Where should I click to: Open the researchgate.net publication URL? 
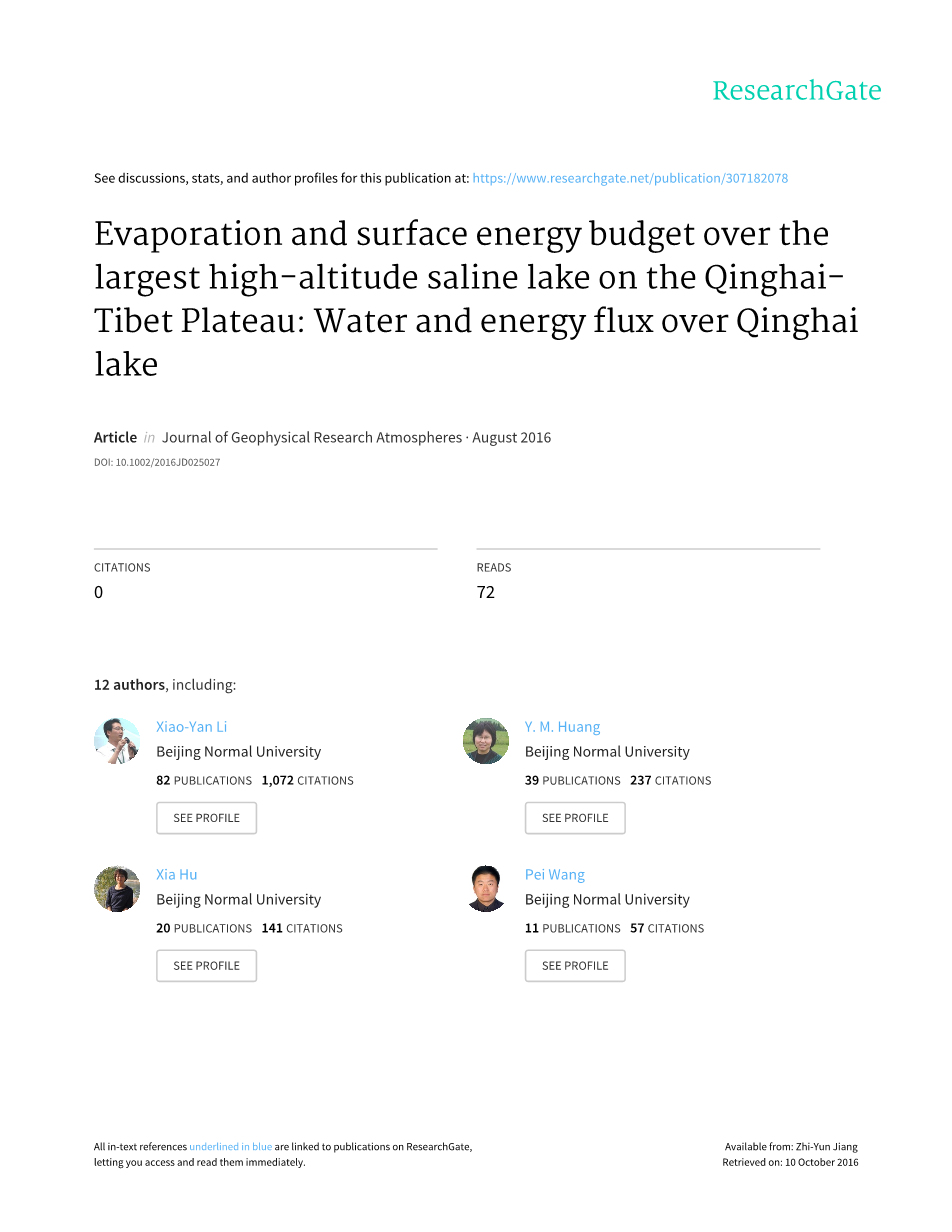tap(630, 178)
